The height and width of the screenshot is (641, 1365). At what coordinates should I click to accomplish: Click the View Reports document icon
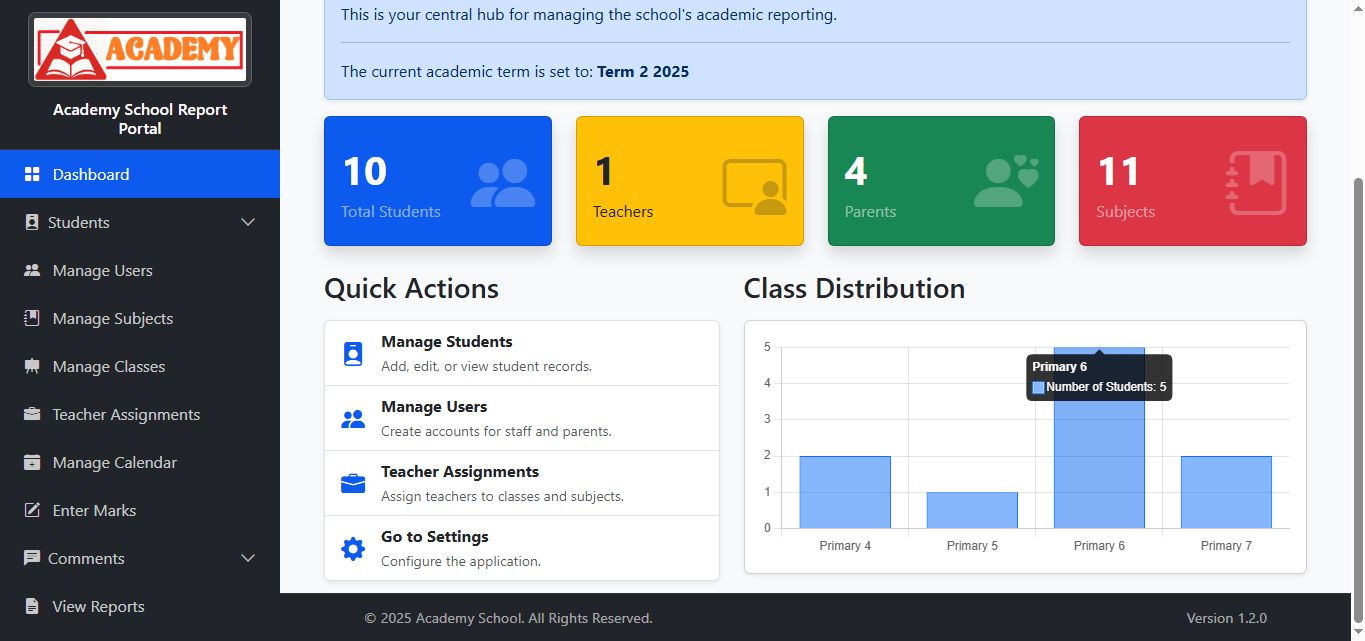click(x=32, y=606)
